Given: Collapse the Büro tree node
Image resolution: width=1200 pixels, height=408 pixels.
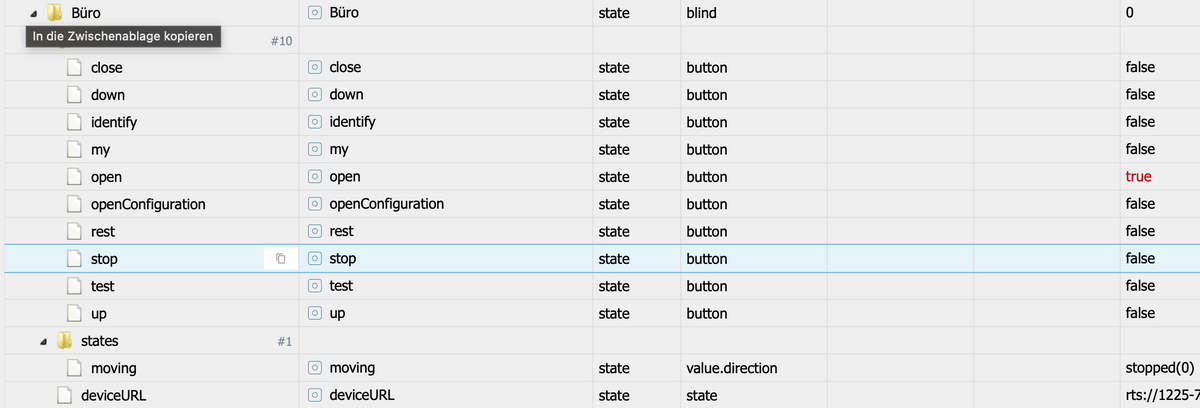Looking at the screenshot, I should [x=36, y=14].
